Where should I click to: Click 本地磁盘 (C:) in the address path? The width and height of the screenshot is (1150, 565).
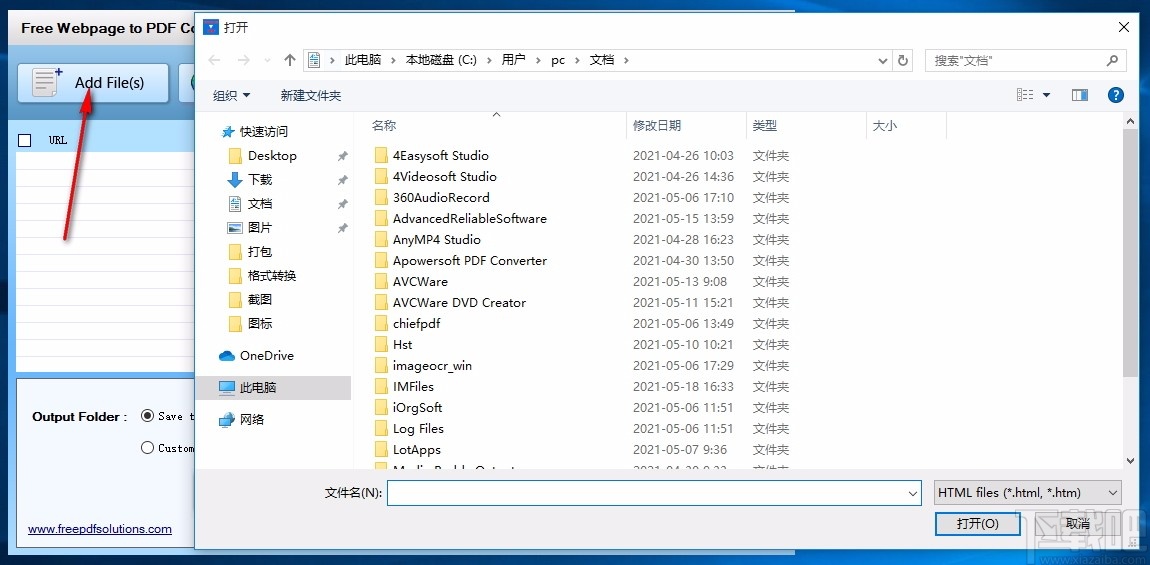point(442,60)
